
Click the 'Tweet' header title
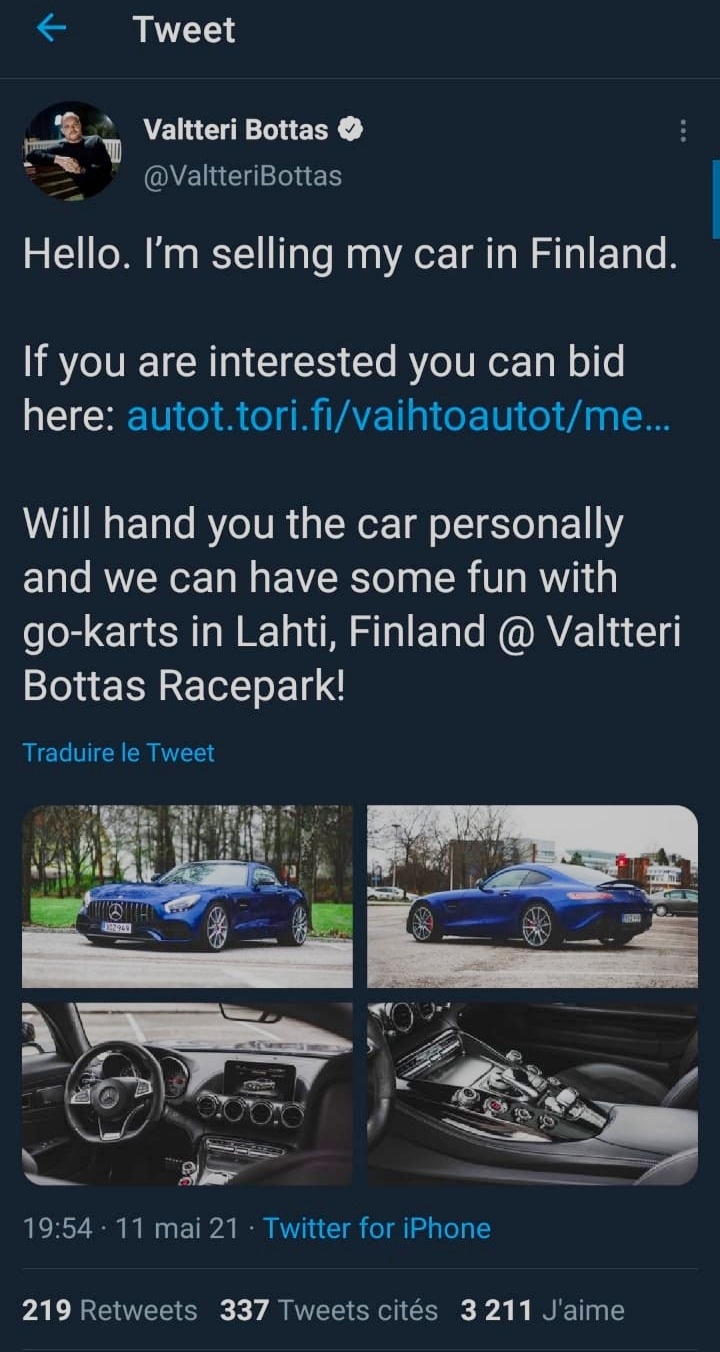pos(184,29)
